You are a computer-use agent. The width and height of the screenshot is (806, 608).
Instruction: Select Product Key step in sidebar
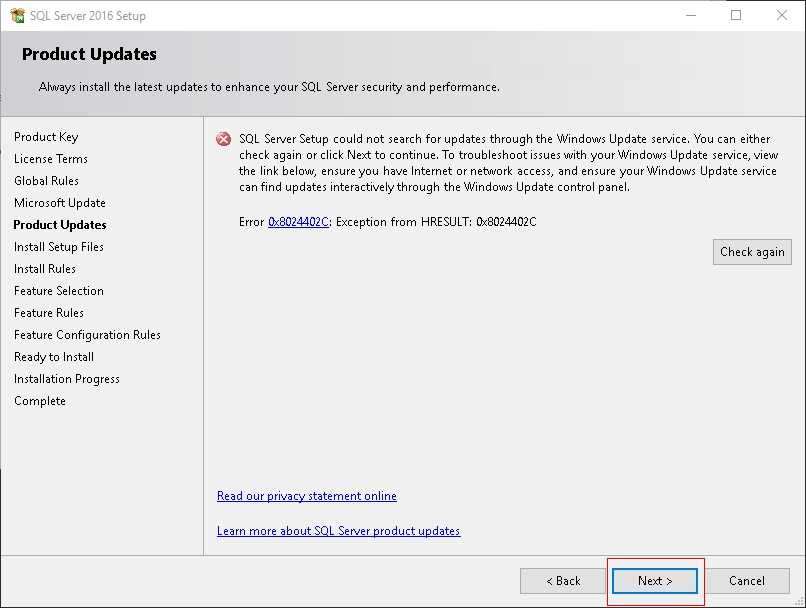46,137
